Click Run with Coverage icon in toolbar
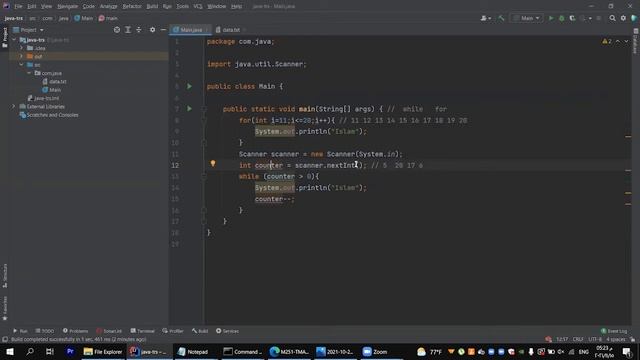 click(x=572, y=18)
